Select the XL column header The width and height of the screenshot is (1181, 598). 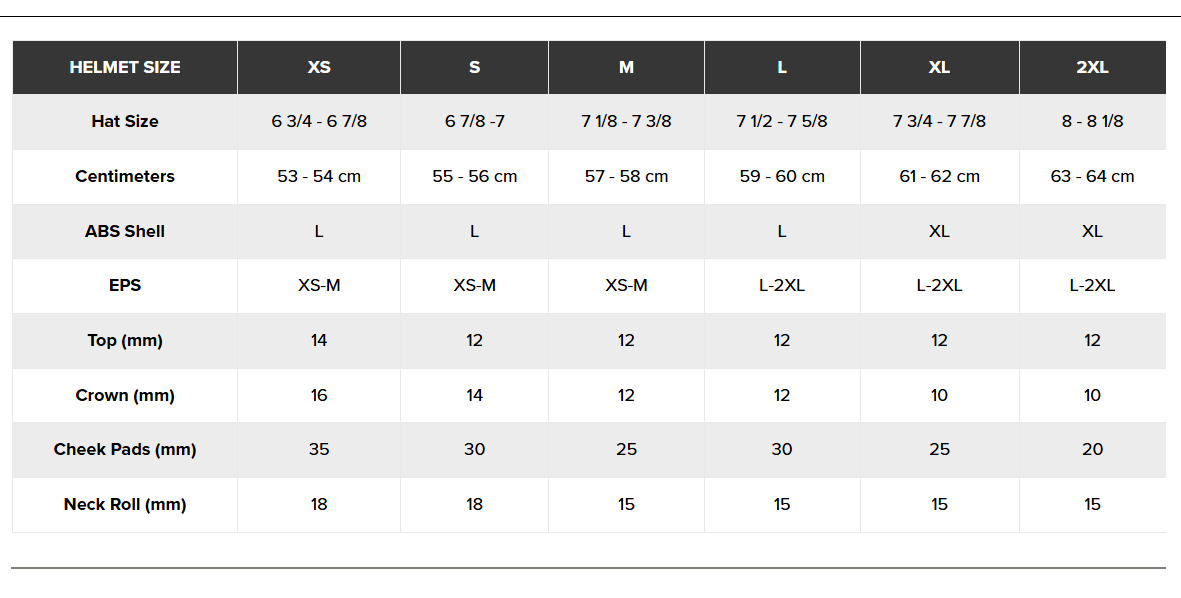tap(939, 68)
